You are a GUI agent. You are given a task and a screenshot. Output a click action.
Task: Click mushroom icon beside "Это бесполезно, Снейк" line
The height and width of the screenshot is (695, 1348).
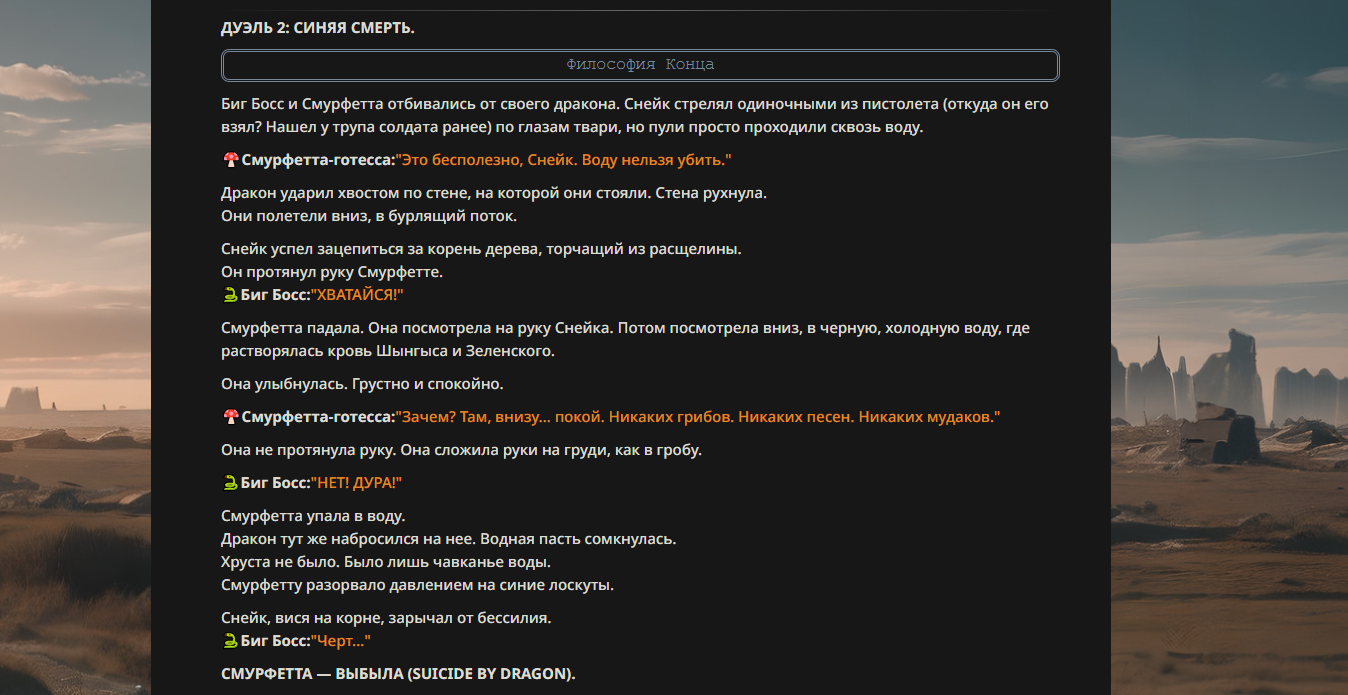coord(230,160)
